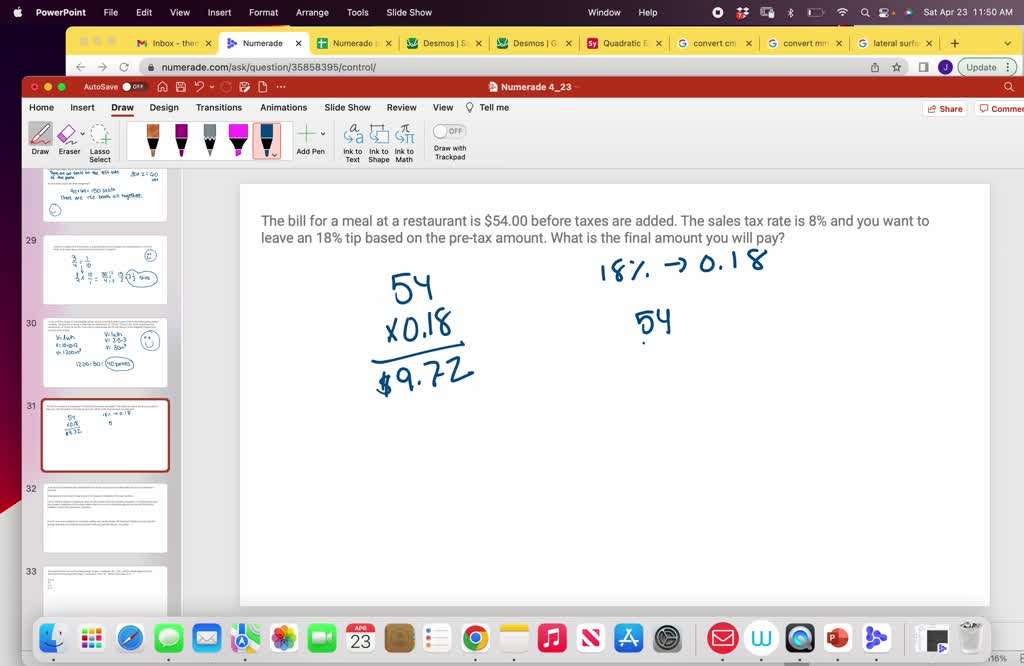
Task: Select slide 32 thumbnail
Action: pyautogui.click(x=105, y=517)
